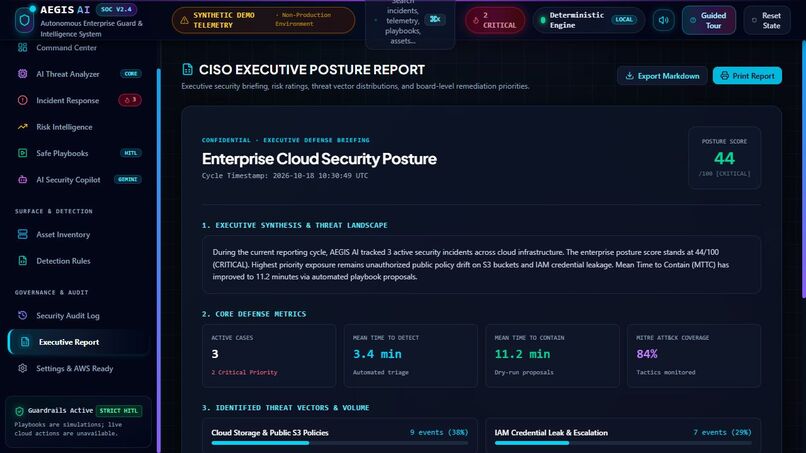Click the search incidents input field
This screenshot has height=453, width=806.
coord(410,23)
